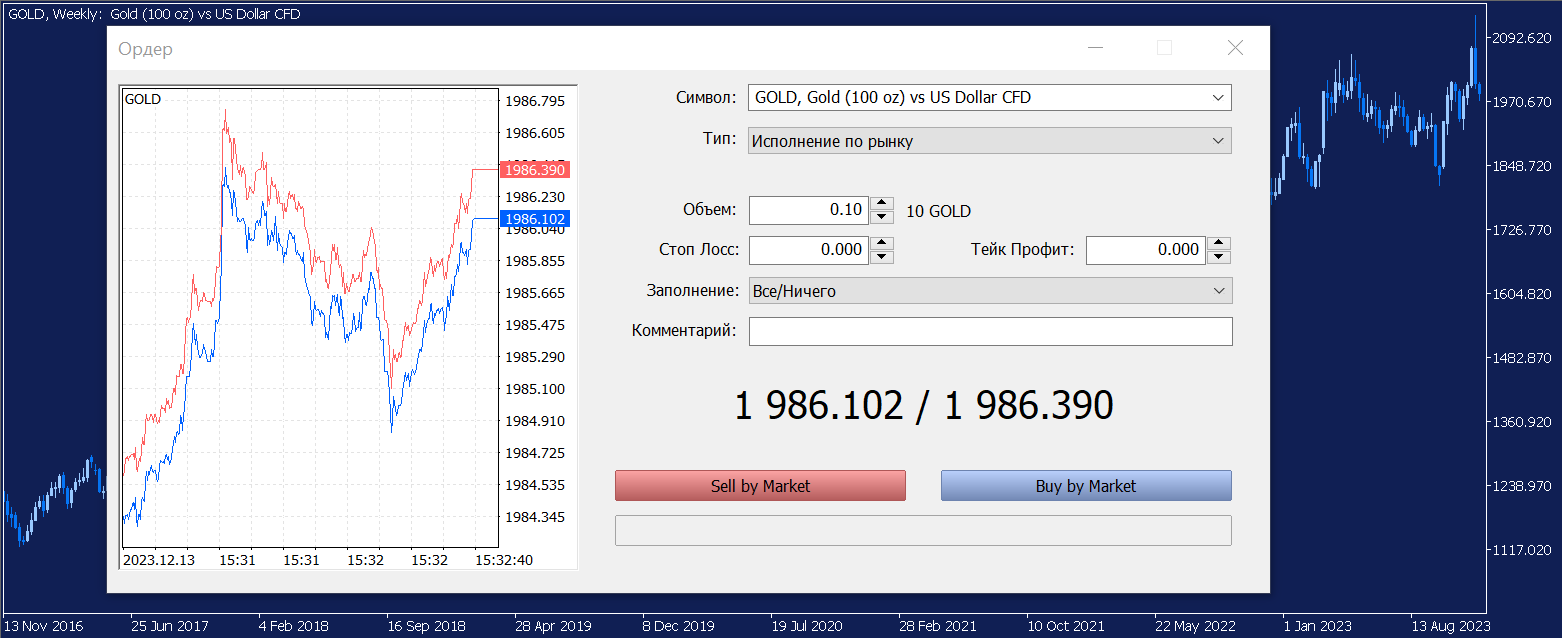Expand the Тип execution dropdown
This screenshot has width=1562, height=638.
tap(990, 141)
